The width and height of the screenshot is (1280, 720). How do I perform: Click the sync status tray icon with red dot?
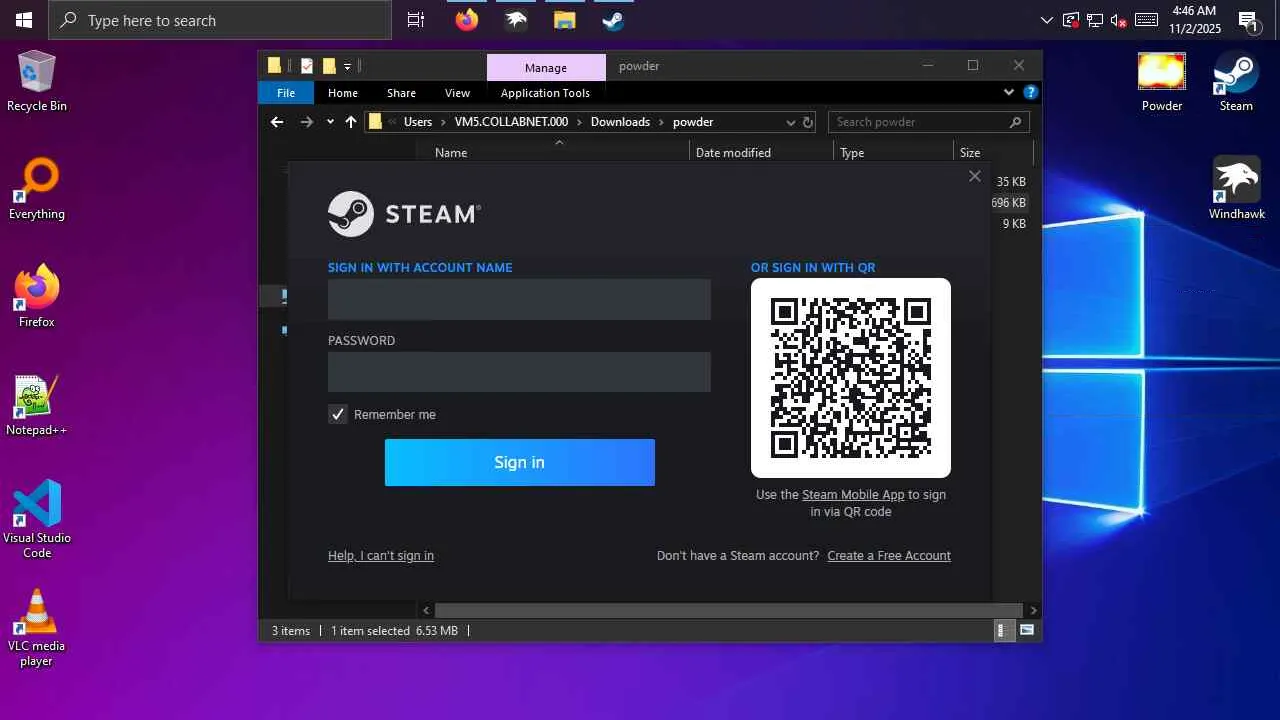[1071, 20]
